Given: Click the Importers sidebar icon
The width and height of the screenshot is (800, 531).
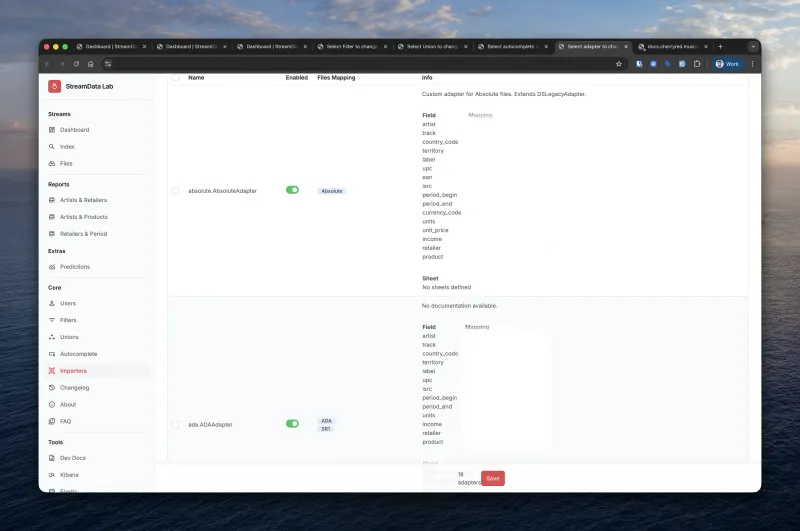Looking at the screenshot, I should 52,371.
